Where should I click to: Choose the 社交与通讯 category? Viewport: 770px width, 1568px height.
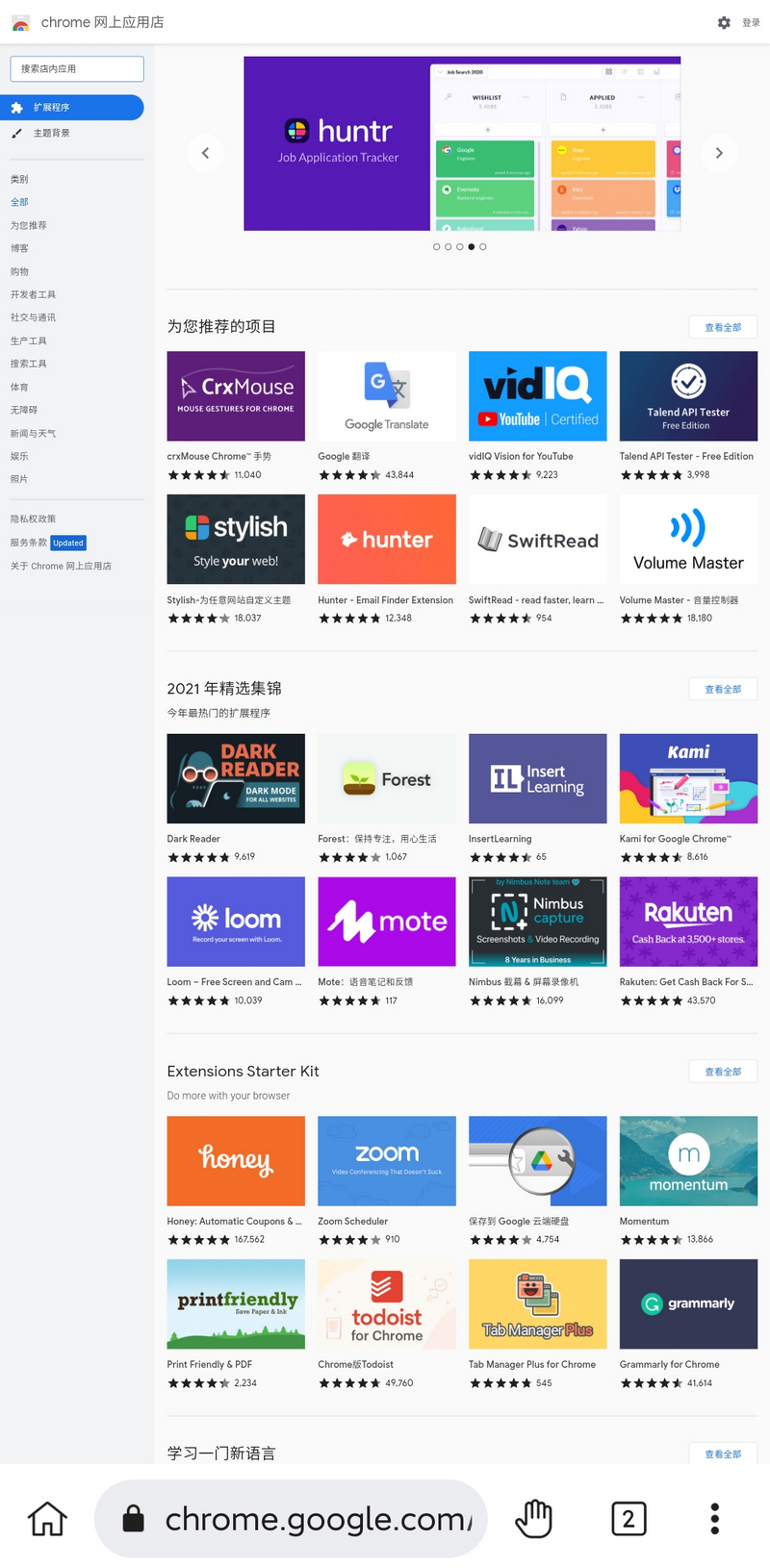point(34,317)
